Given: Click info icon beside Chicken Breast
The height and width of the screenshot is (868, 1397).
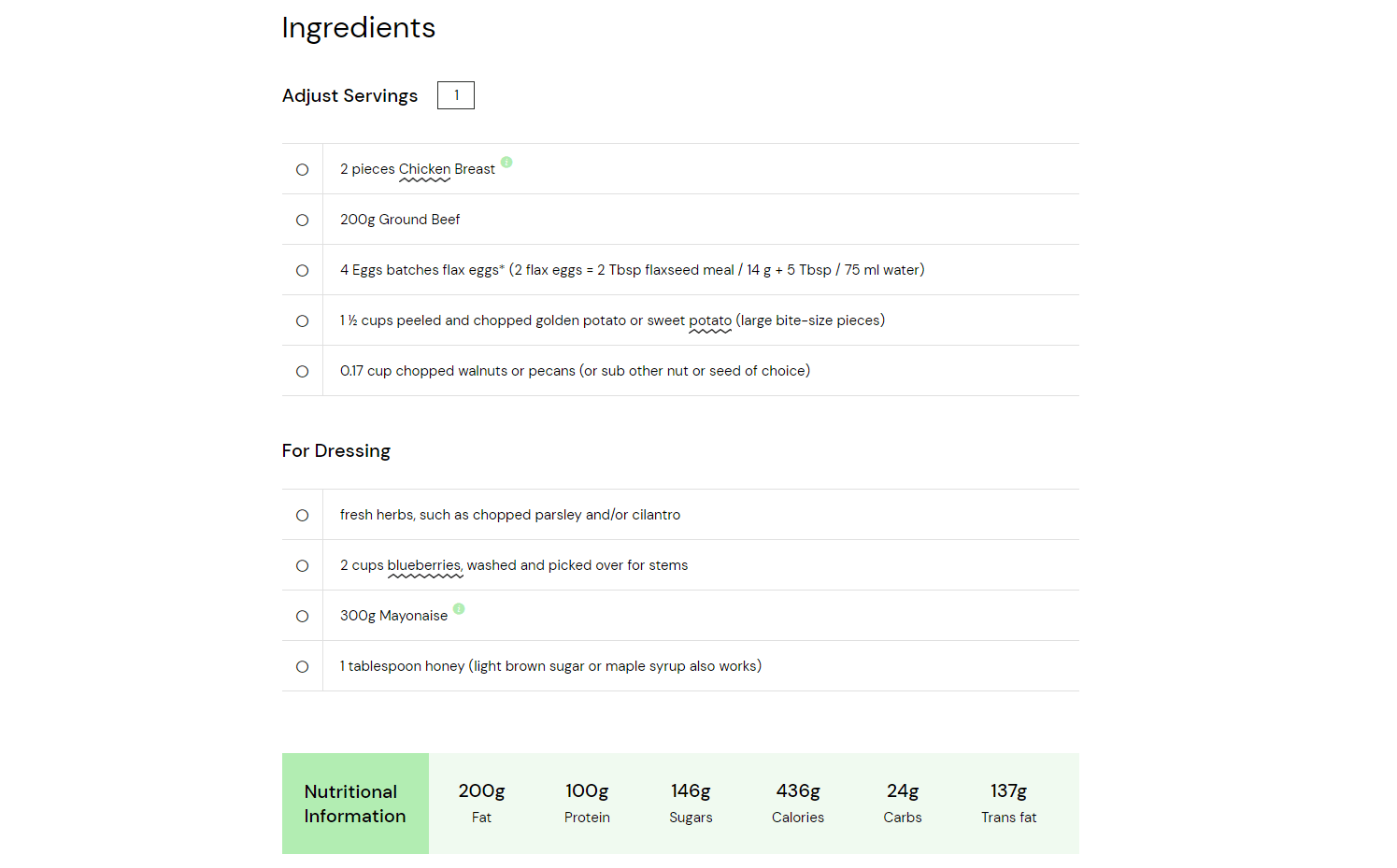Looking at the screenshot, I should [506, 162].
